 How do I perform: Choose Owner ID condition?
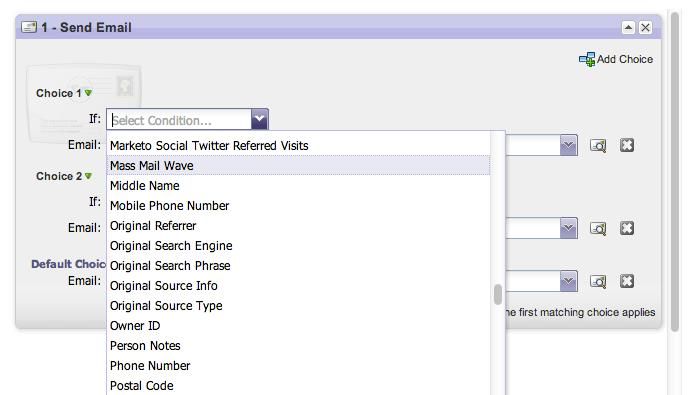coord(298,326)
